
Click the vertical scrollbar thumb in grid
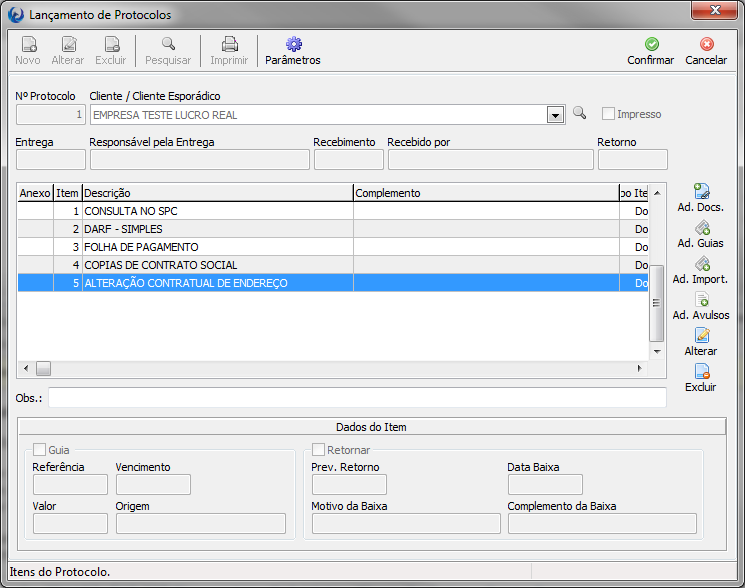pos(657,303)
